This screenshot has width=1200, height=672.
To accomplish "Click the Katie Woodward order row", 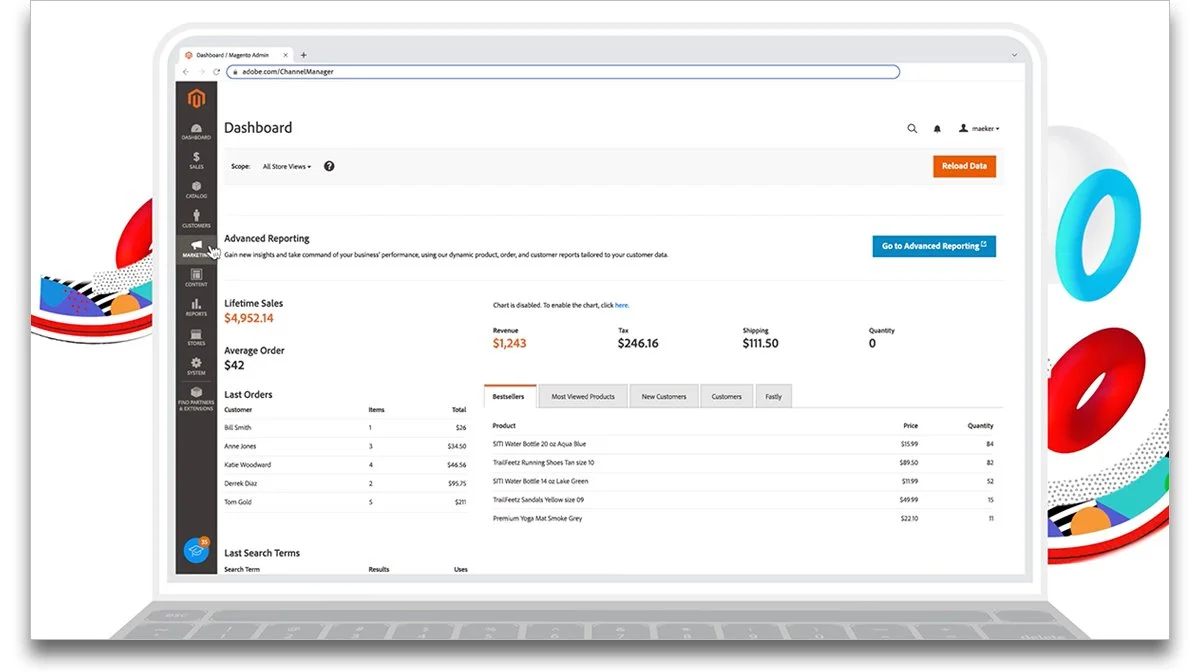I will tap(345, 464).
